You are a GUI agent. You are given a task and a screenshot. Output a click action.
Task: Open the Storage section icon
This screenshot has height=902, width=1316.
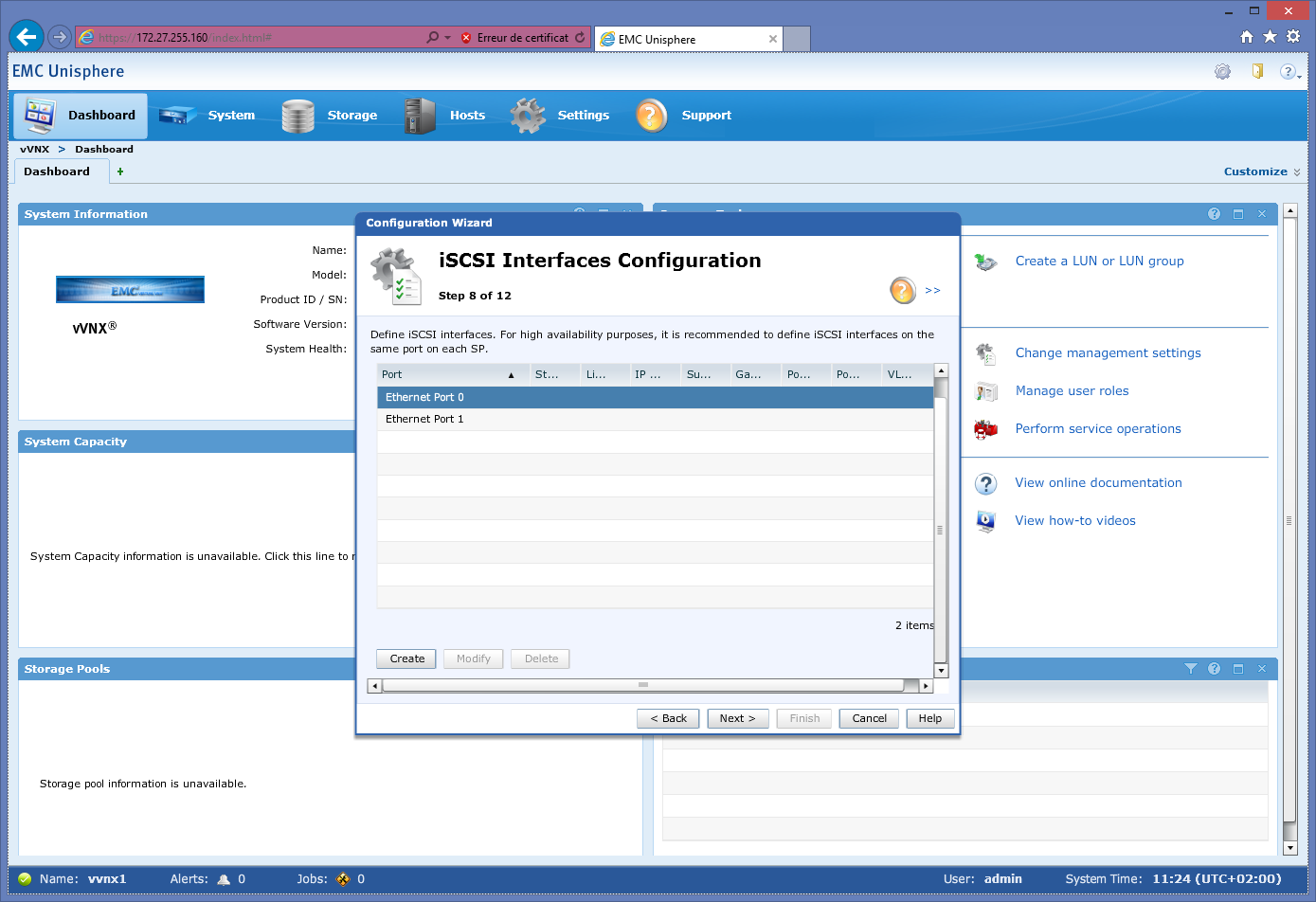click(x=297, y=116)
